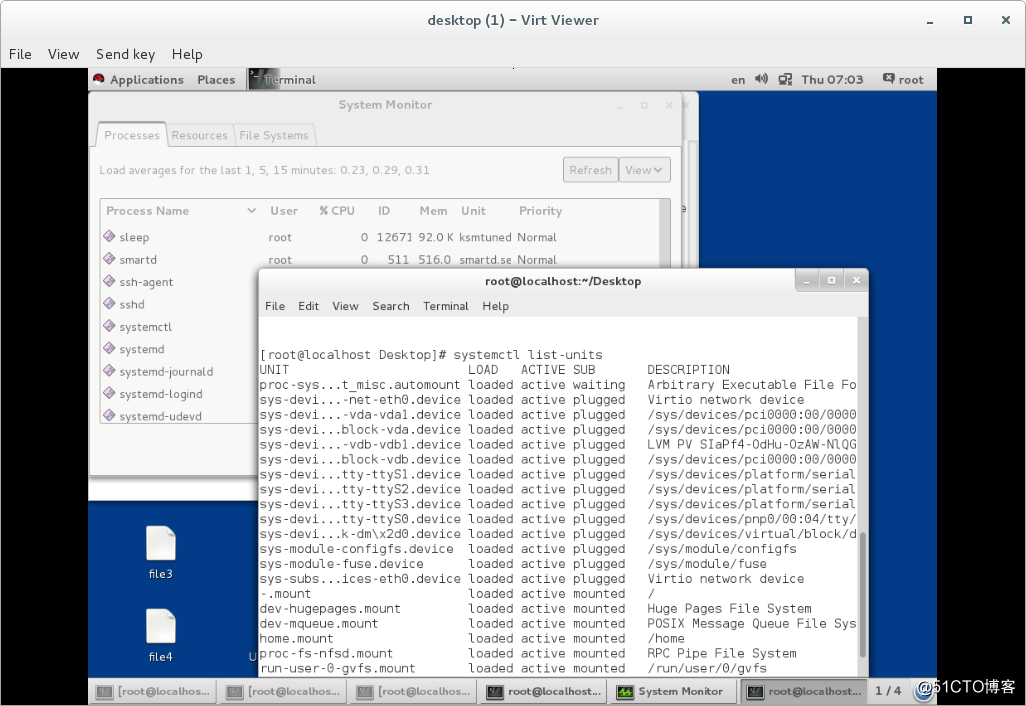This screenshot has height=706, width=1026.
Task: Sort processes by Unit column
Action: (x=473, y=211)
